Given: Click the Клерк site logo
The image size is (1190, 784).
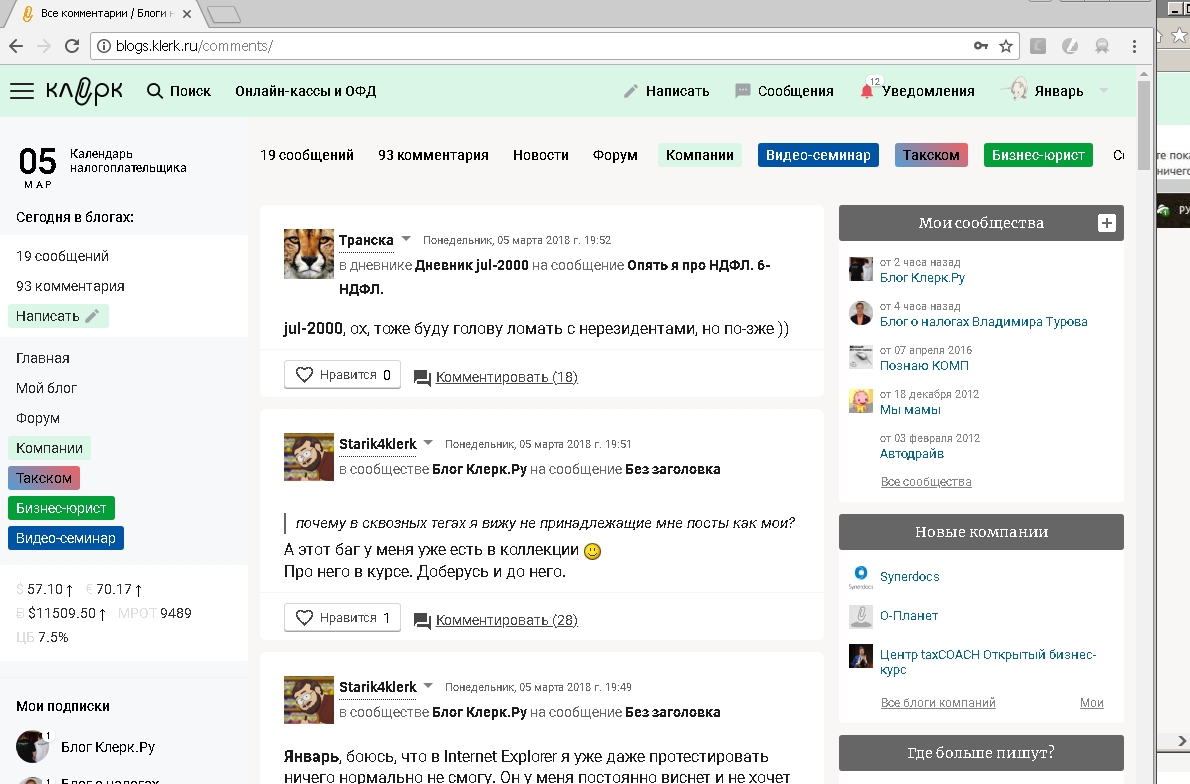Looking at the screenshot, I should [84, 91].
